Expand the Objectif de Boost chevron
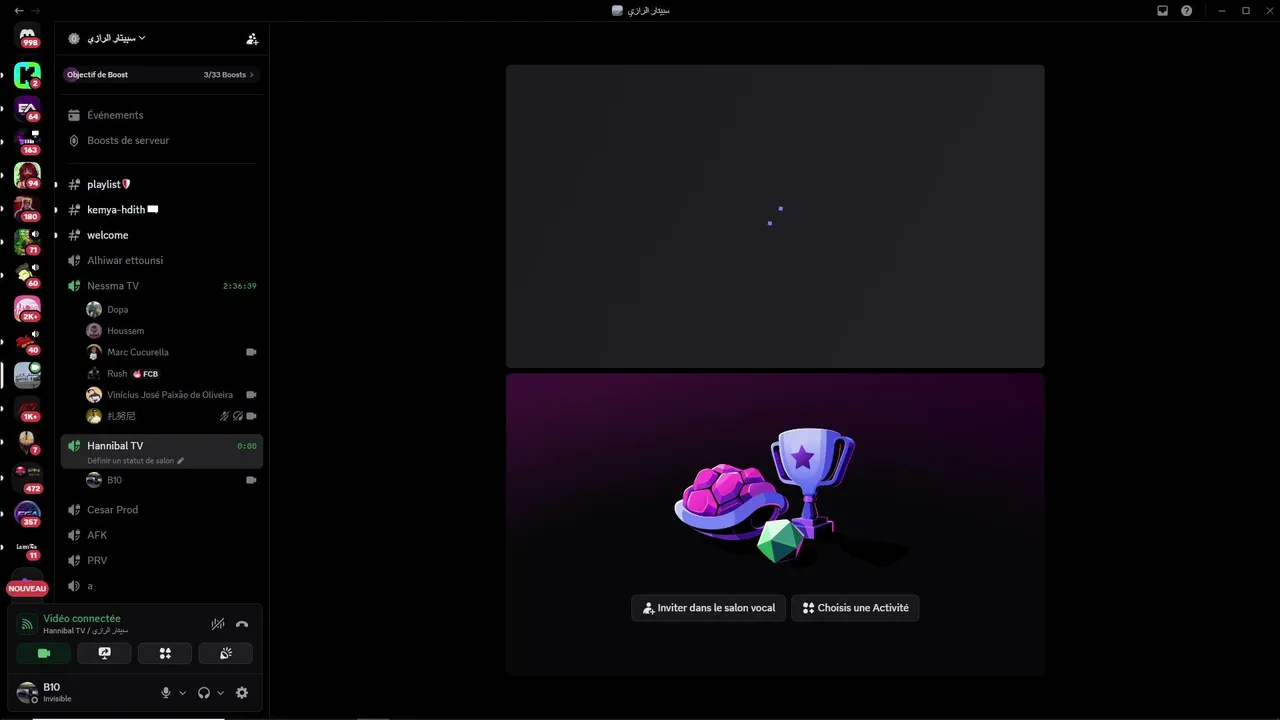The height and width of the screenshot is (720, 1280). coord(252,75)
